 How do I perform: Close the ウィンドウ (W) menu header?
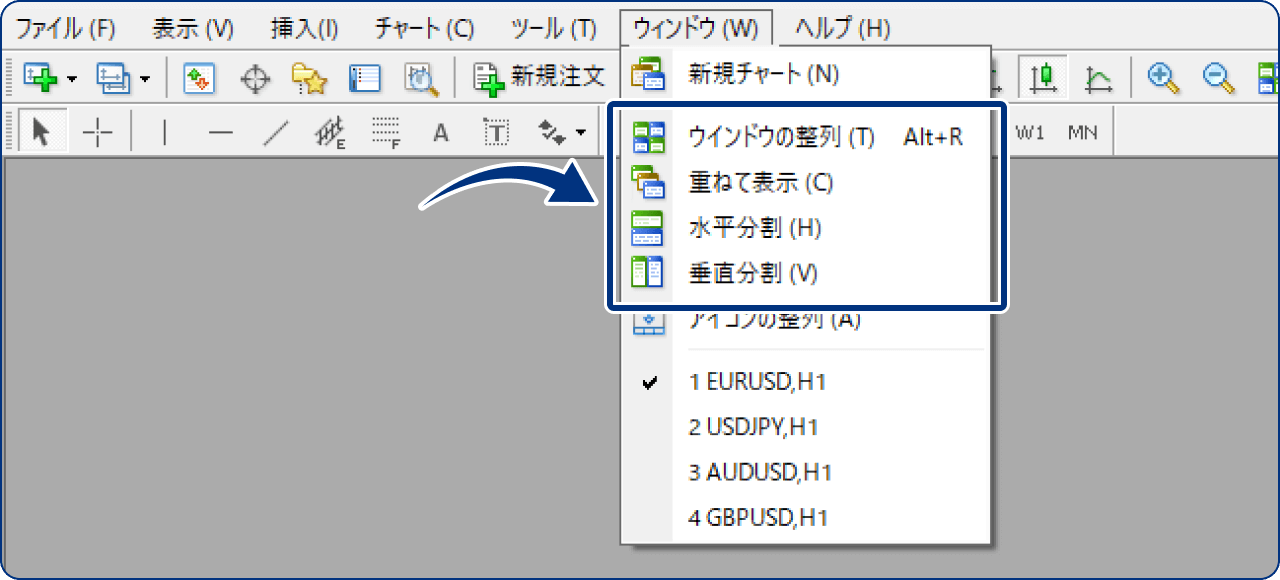coord(696,28)
